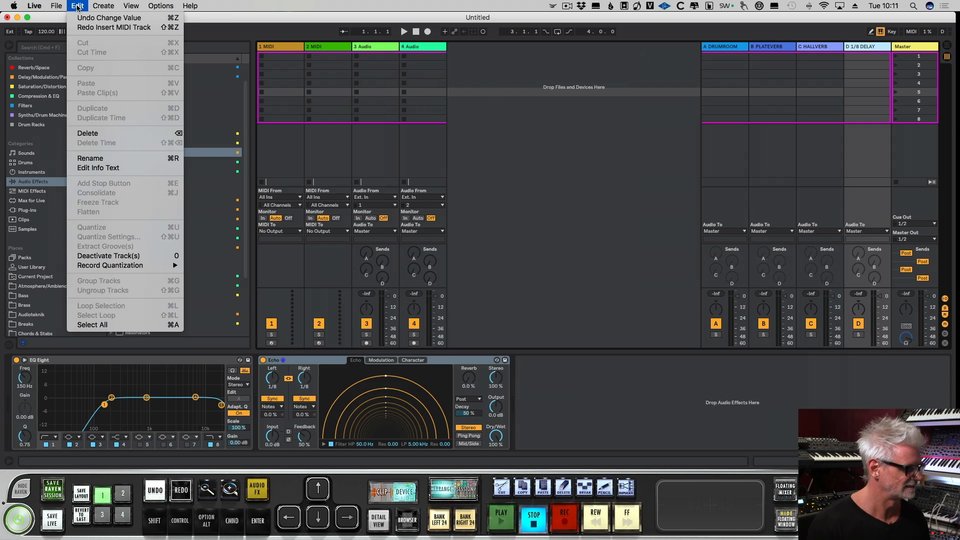Click the Raven up arrow key
Image resolution: width=960 pixels, height=540 pixels.
[317, 489]
